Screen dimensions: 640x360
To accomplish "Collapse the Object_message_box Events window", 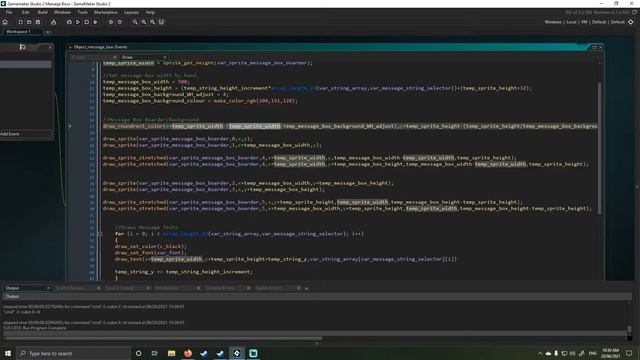I will (70, 47).
